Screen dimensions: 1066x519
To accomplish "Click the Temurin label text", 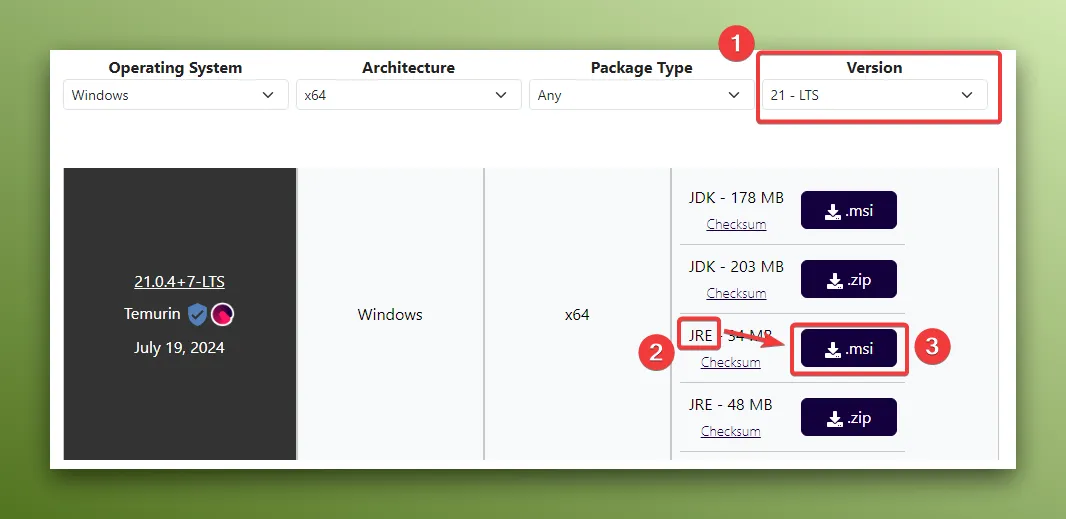I will pyautogui.click(x=152, y=314).
